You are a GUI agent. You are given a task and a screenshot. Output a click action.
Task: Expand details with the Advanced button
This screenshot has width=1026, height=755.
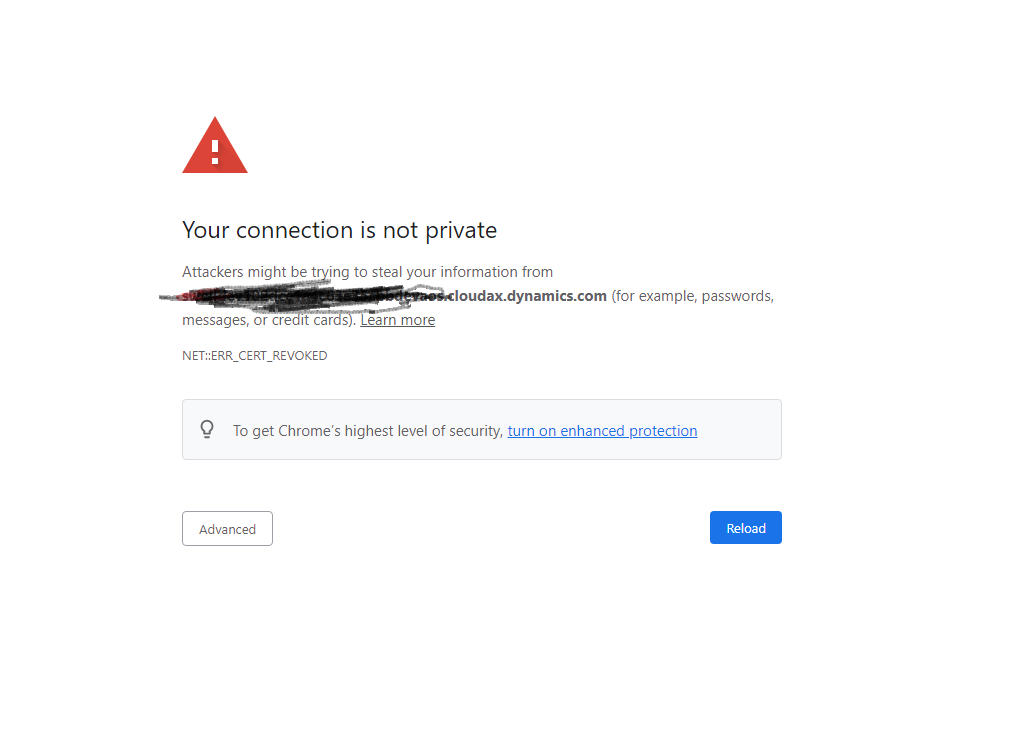click(227, 529)
